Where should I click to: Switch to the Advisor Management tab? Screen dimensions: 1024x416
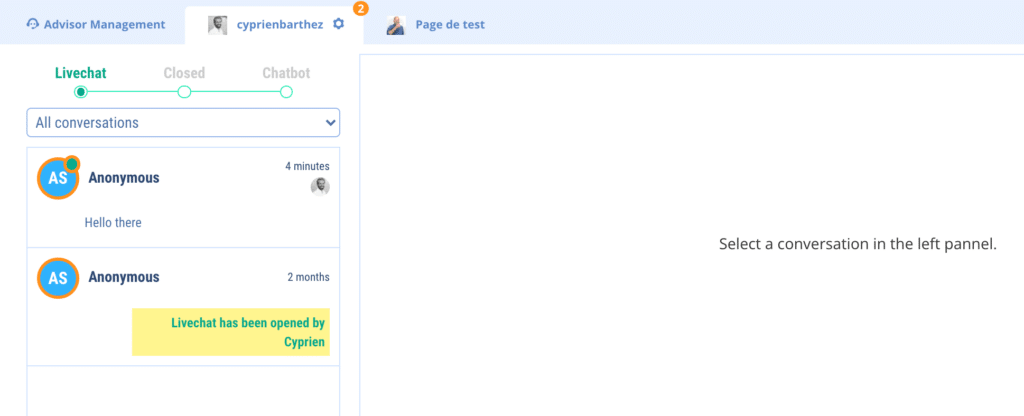tap(95, 24)
